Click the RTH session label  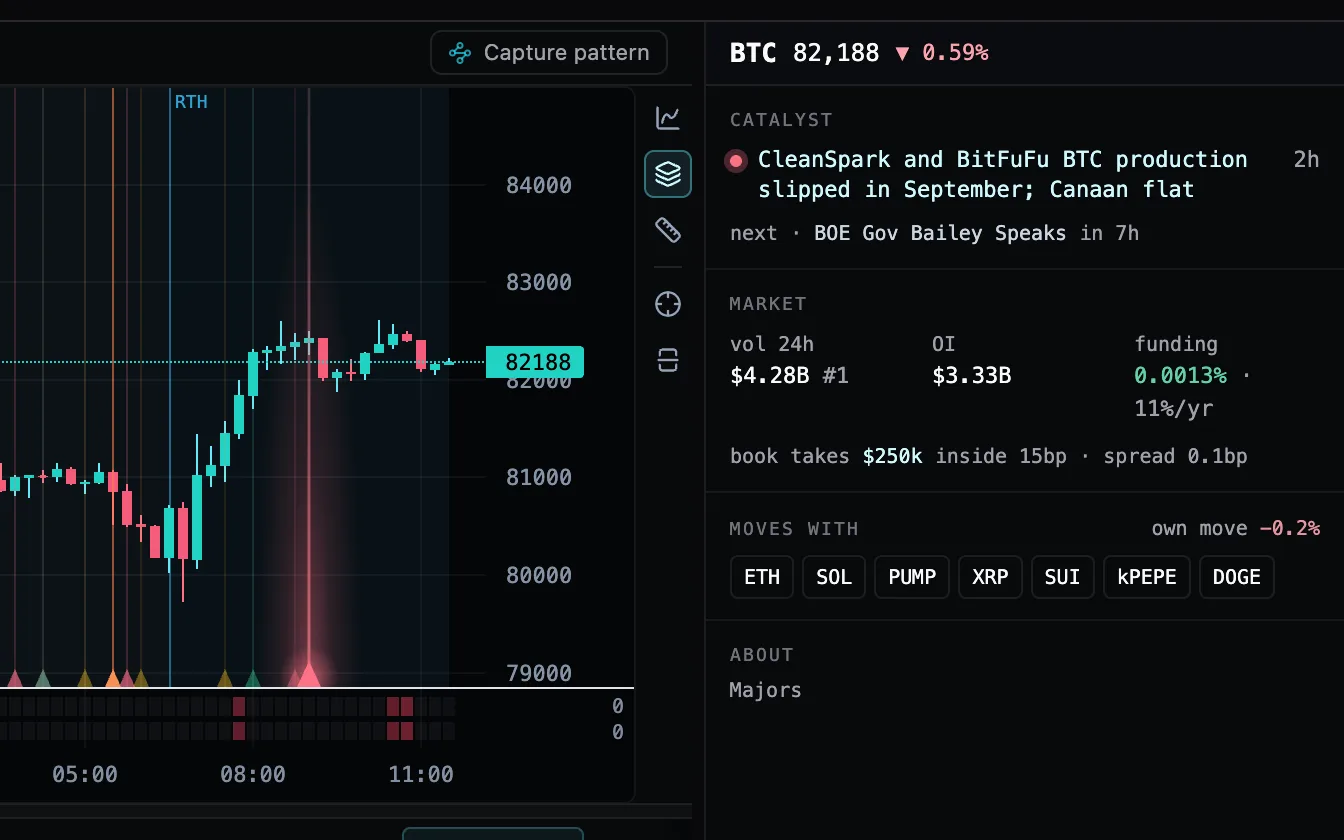tap(191, 102)
